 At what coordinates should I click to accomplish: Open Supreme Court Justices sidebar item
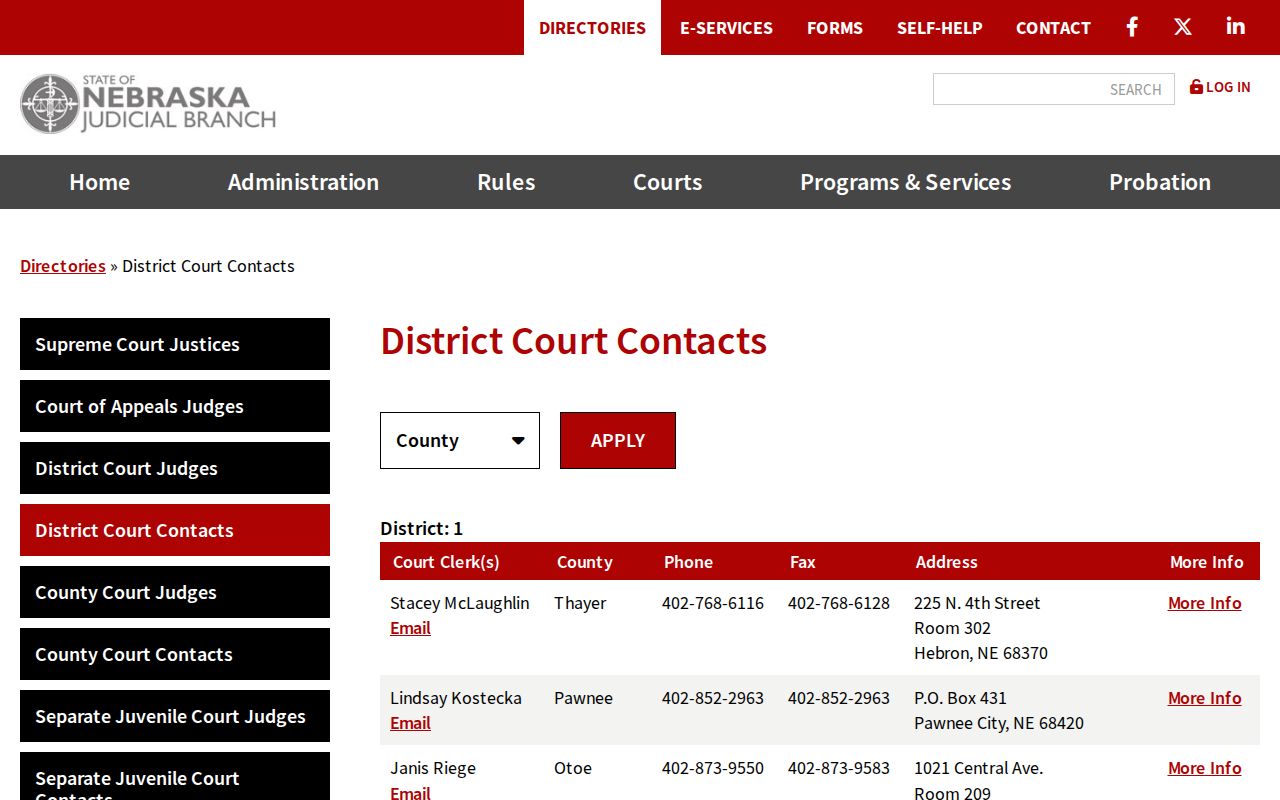[x=175, y=344]
